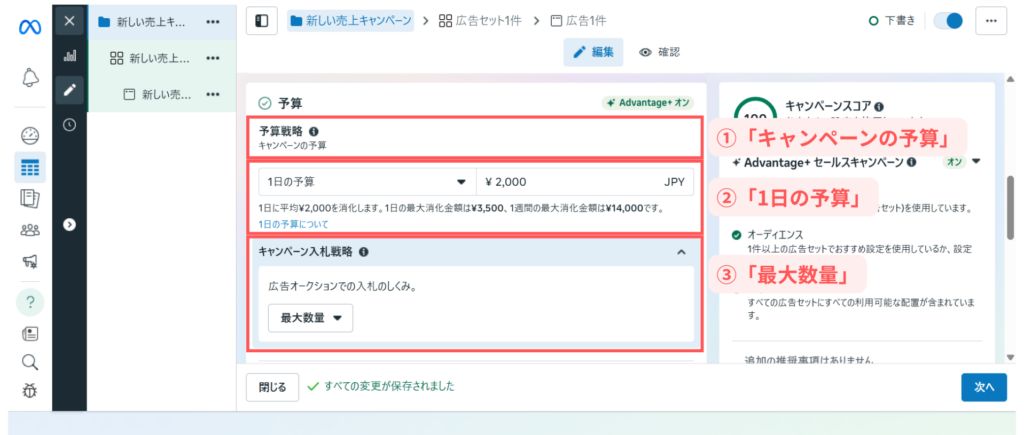This screenshot has width=1024, height=435.
Task: Select ad set 新しい売上... in the tree
Action: click(150, 58)
